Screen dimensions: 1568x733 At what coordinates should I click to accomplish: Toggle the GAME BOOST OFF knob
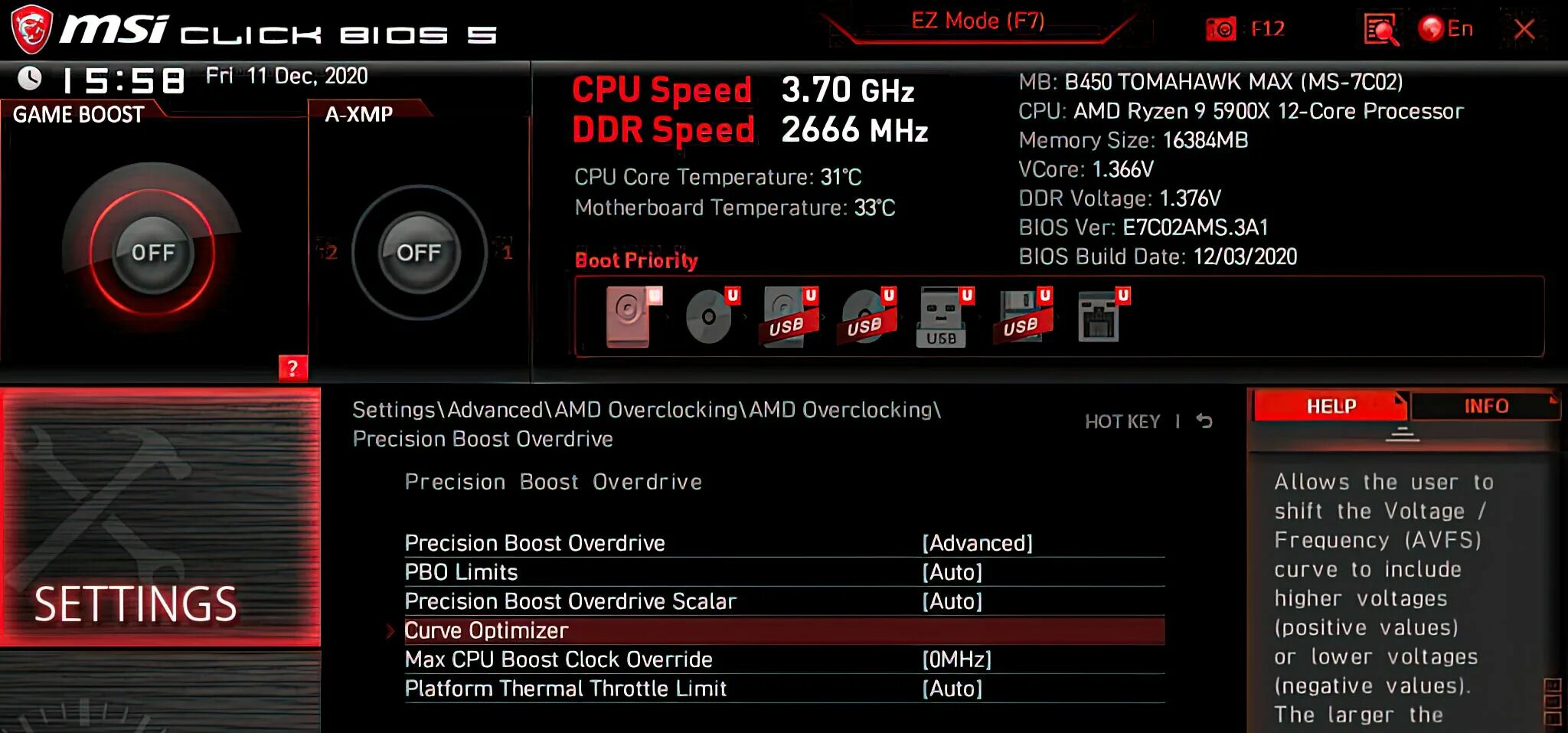click(152, 253)
